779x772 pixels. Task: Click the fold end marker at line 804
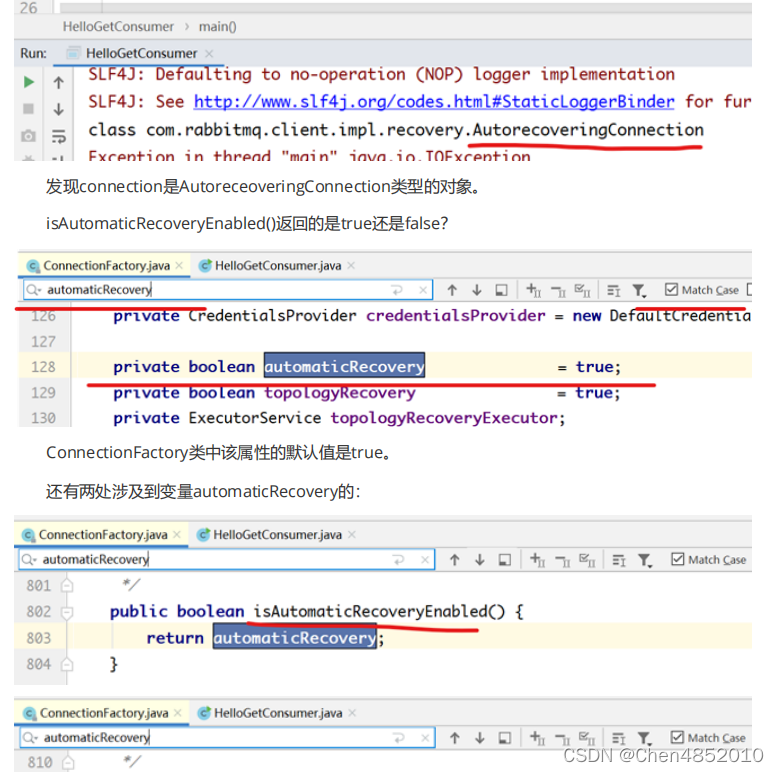pos(67,664)
